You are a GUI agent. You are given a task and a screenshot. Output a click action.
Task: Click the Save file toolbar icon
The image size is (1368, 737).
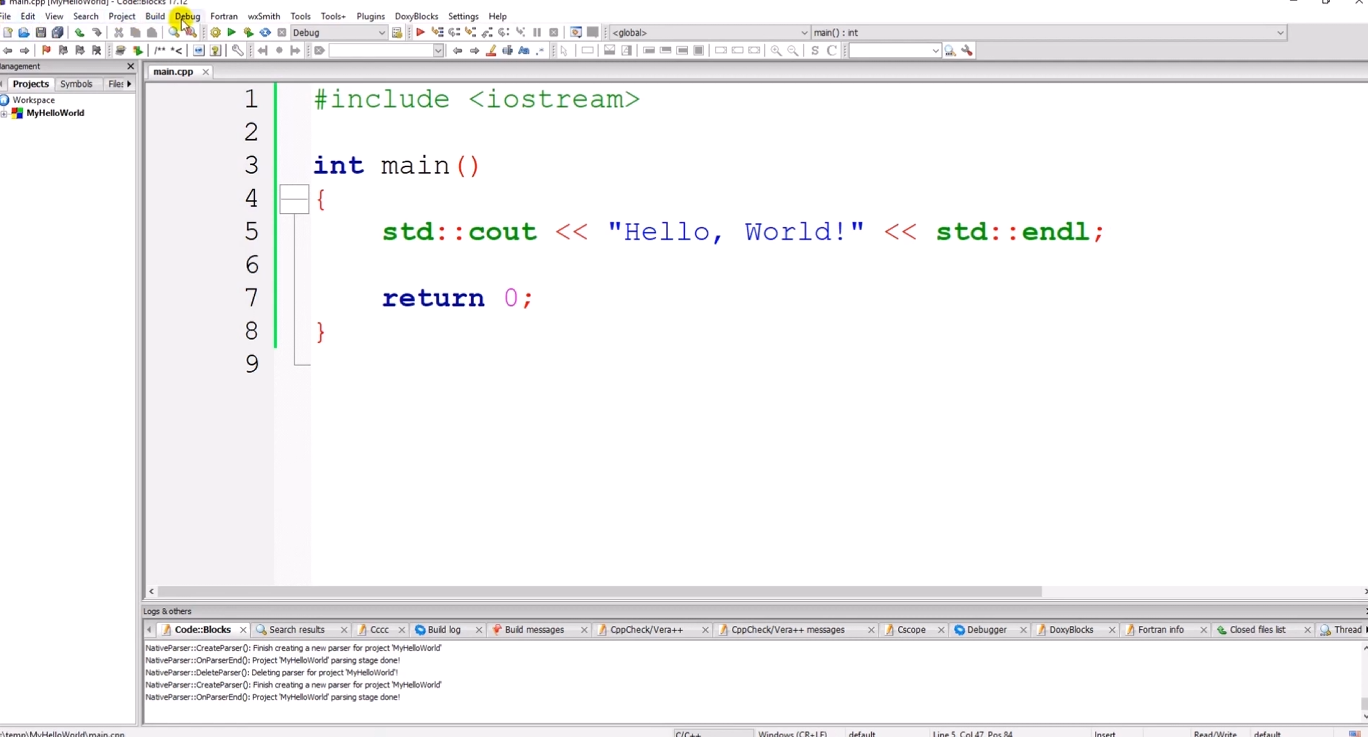click(41, 33)
